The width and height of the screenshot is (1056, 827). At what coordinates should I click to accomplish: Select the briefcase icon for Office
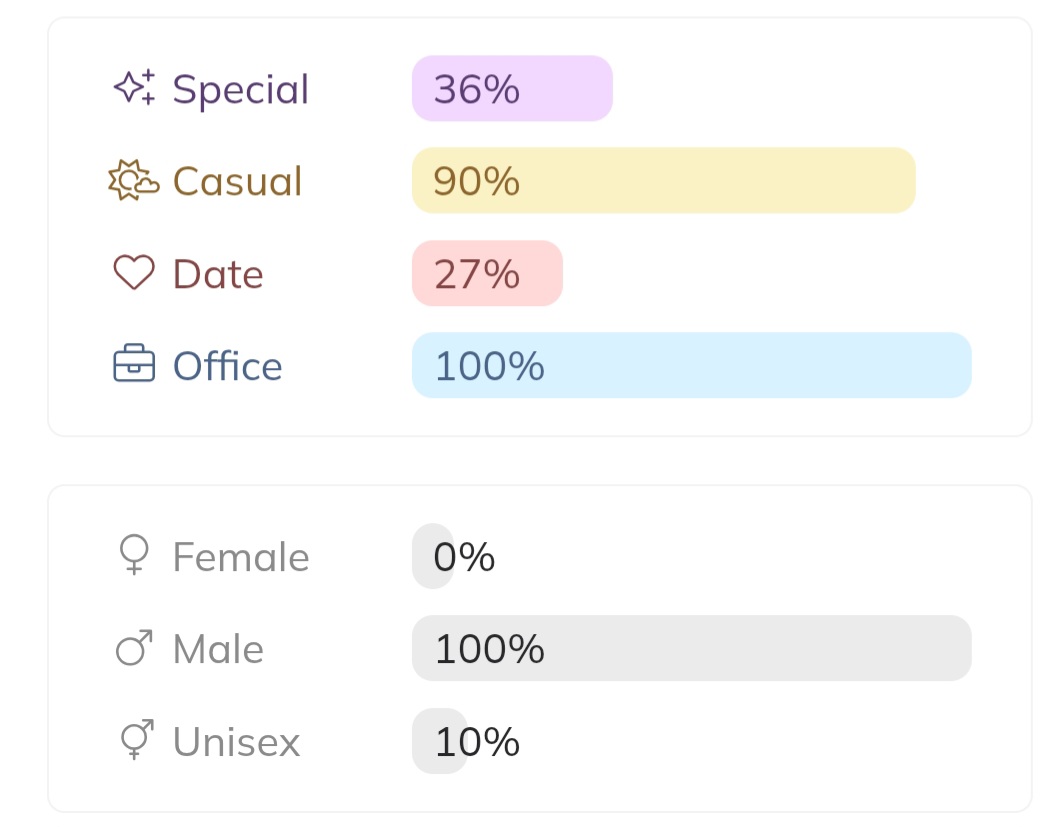tap(134, 365)
